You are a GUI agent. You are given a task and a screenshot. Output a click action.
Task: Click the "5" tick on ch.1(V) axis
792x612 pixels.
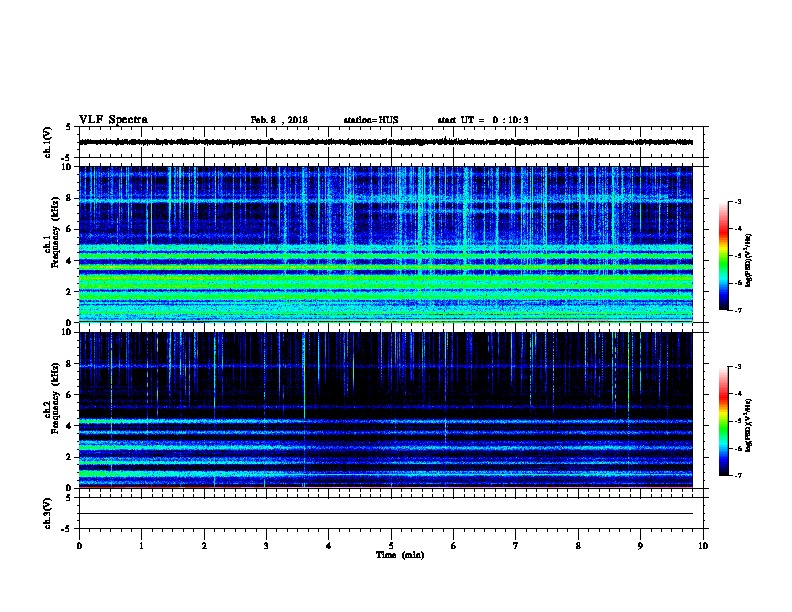[x=69, y=127]
